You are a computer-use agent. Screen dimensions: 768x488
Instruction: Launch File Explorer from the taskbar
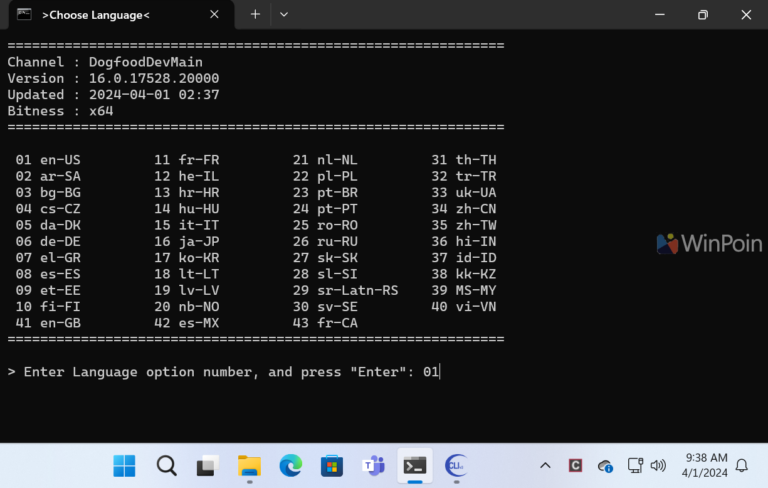click(249, 465)
